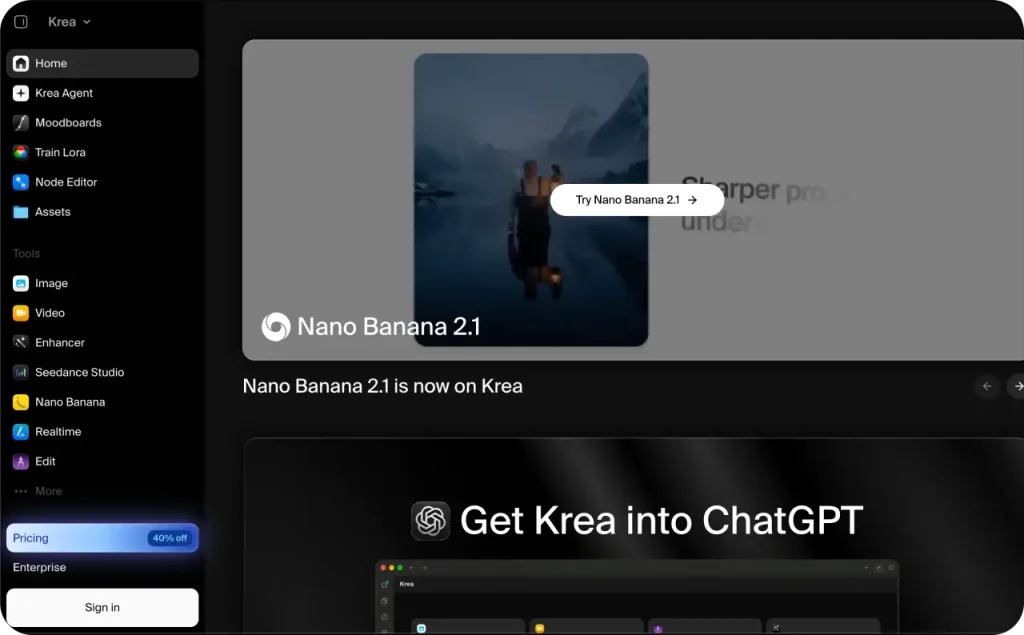The height and width of the screenshot is (635, 1024).
Task: Click the ChatGPT logo icon
Action: click(430, 521)
